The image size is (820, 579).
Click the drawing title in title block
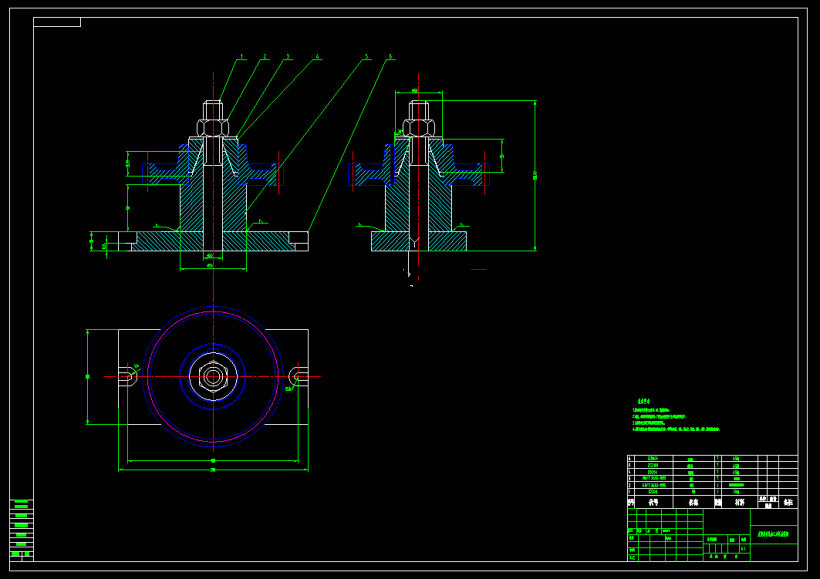point(773,534)
